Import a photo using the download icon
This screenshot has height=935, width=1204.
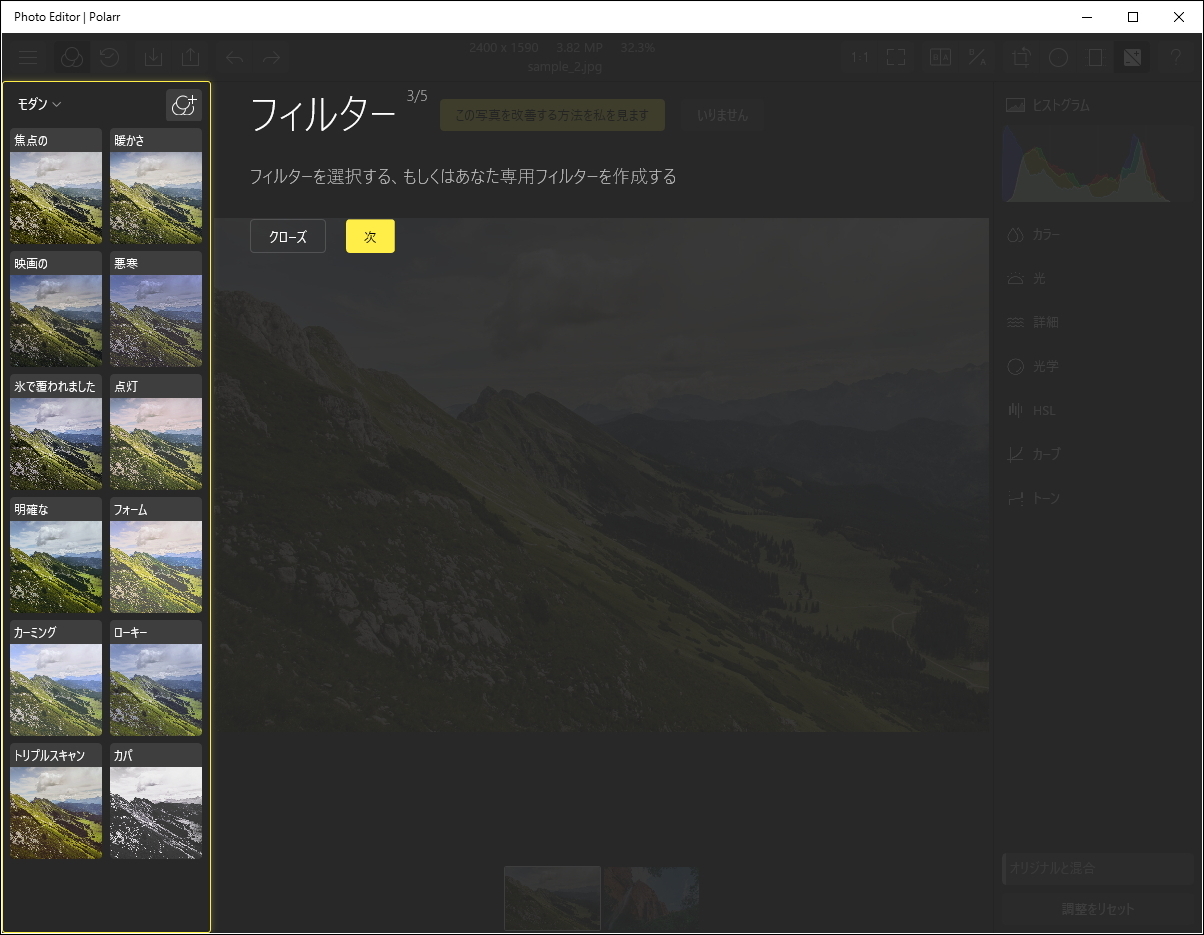pos(153,57)
